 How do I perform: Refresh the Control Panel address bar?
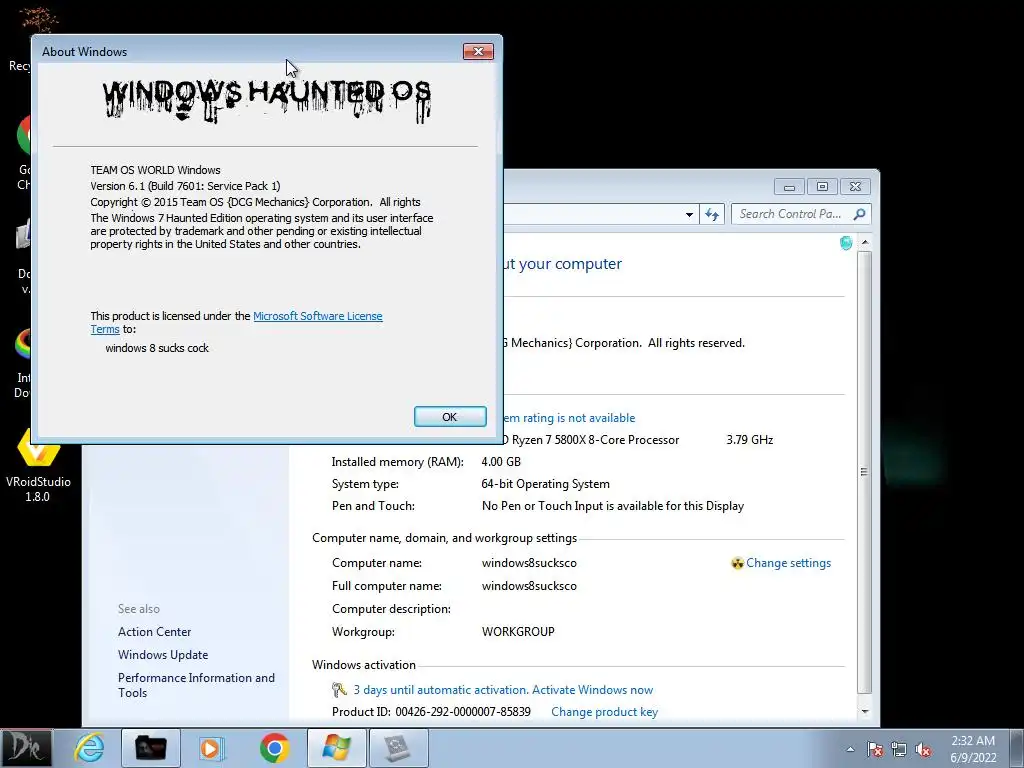pyautogui.click(x=712, y=214)
